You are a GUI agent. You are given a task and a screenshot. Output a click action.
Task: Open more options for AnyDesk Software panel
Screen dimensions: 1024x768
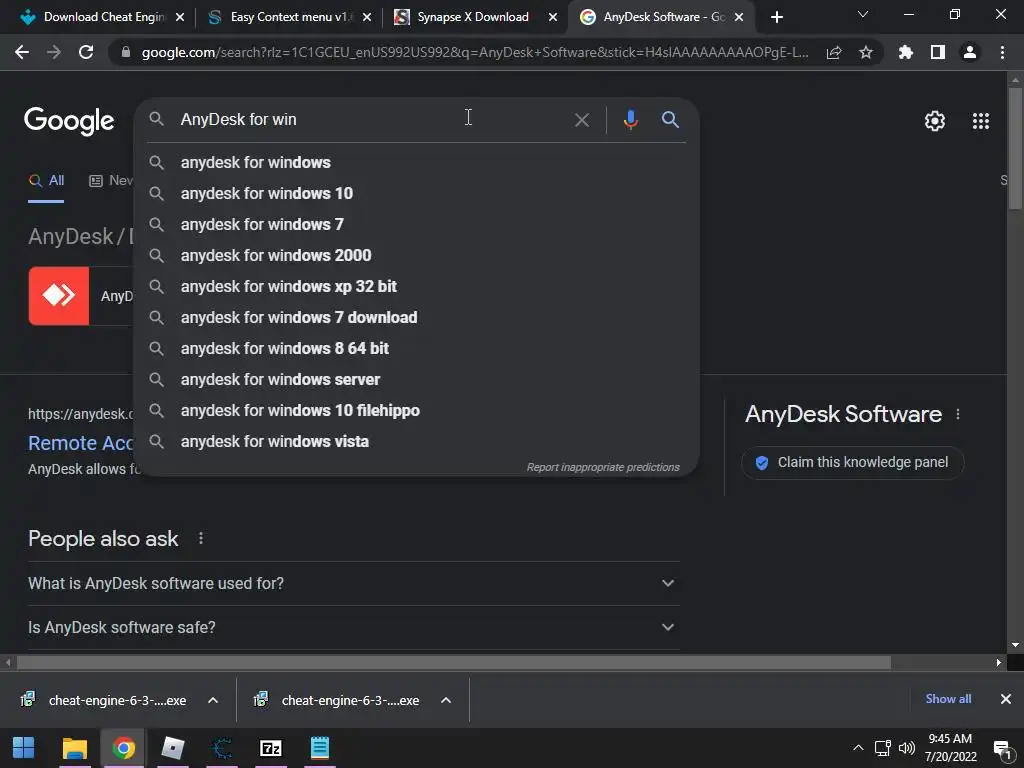(958, 414)
